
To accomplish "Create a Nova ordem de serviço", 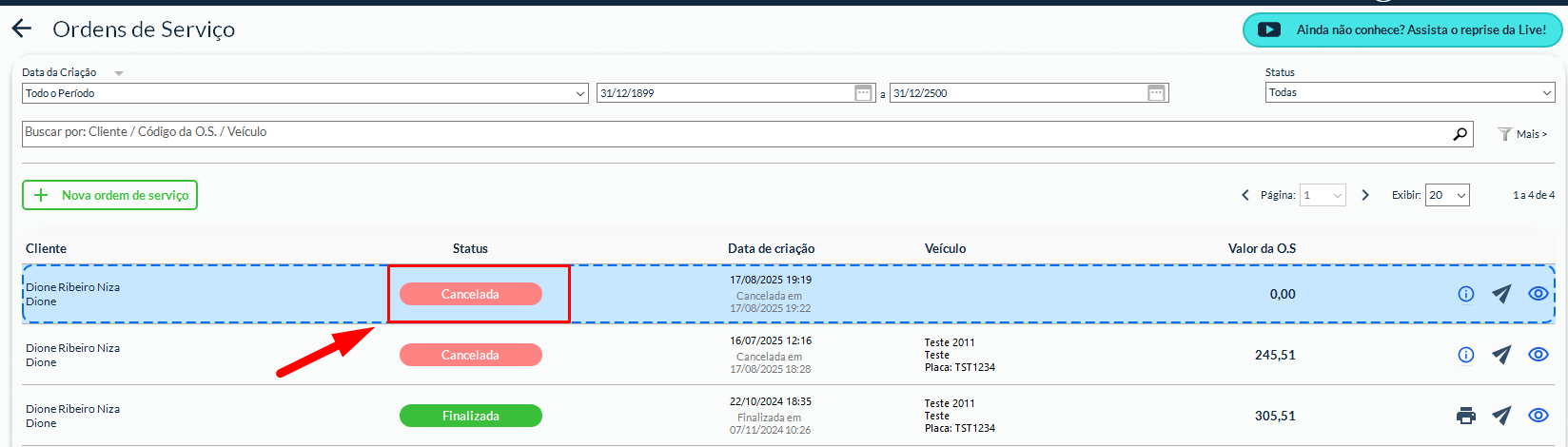I will [110, 195].
